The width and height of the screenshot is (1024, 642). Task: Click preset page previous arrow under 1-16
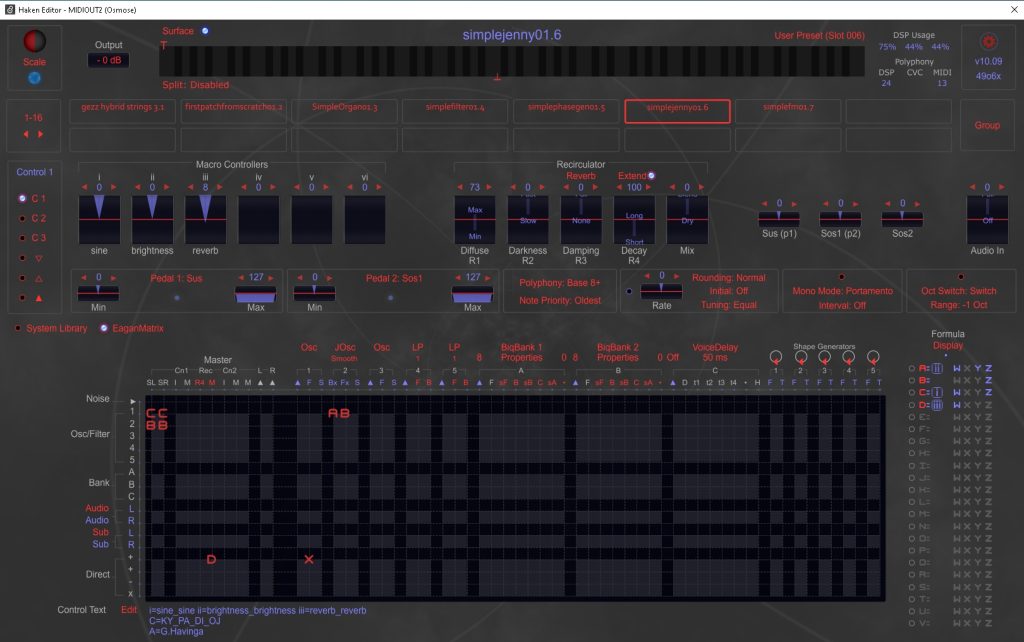tap(26, 134)
